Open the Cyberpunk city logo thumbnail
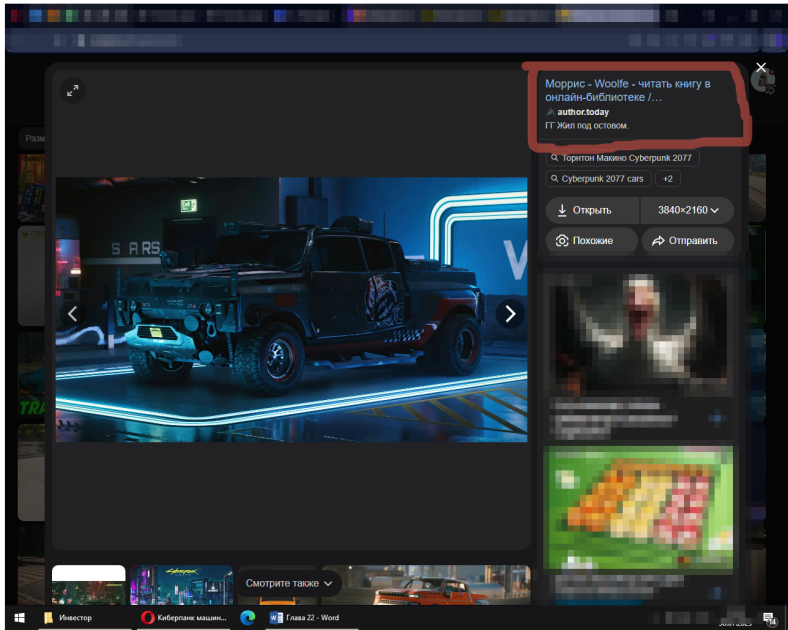The image size is (788, 630). click(x=181, y=585)
